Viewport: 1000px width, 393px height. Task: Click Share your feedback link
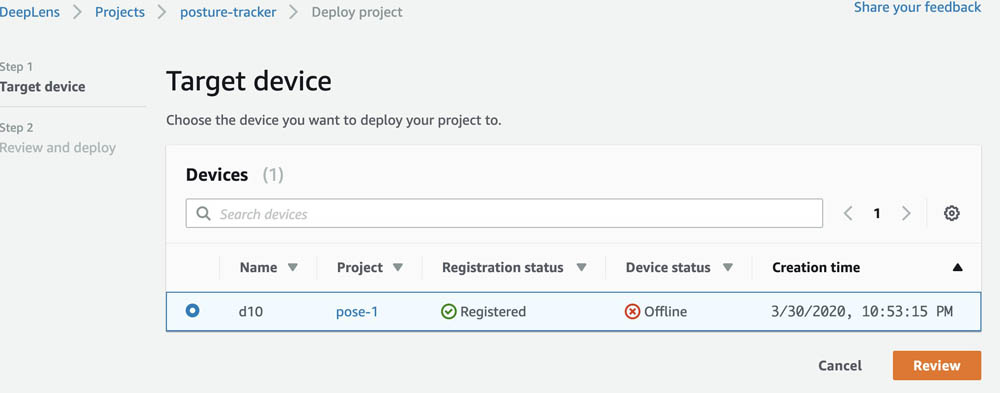[918, 7]
